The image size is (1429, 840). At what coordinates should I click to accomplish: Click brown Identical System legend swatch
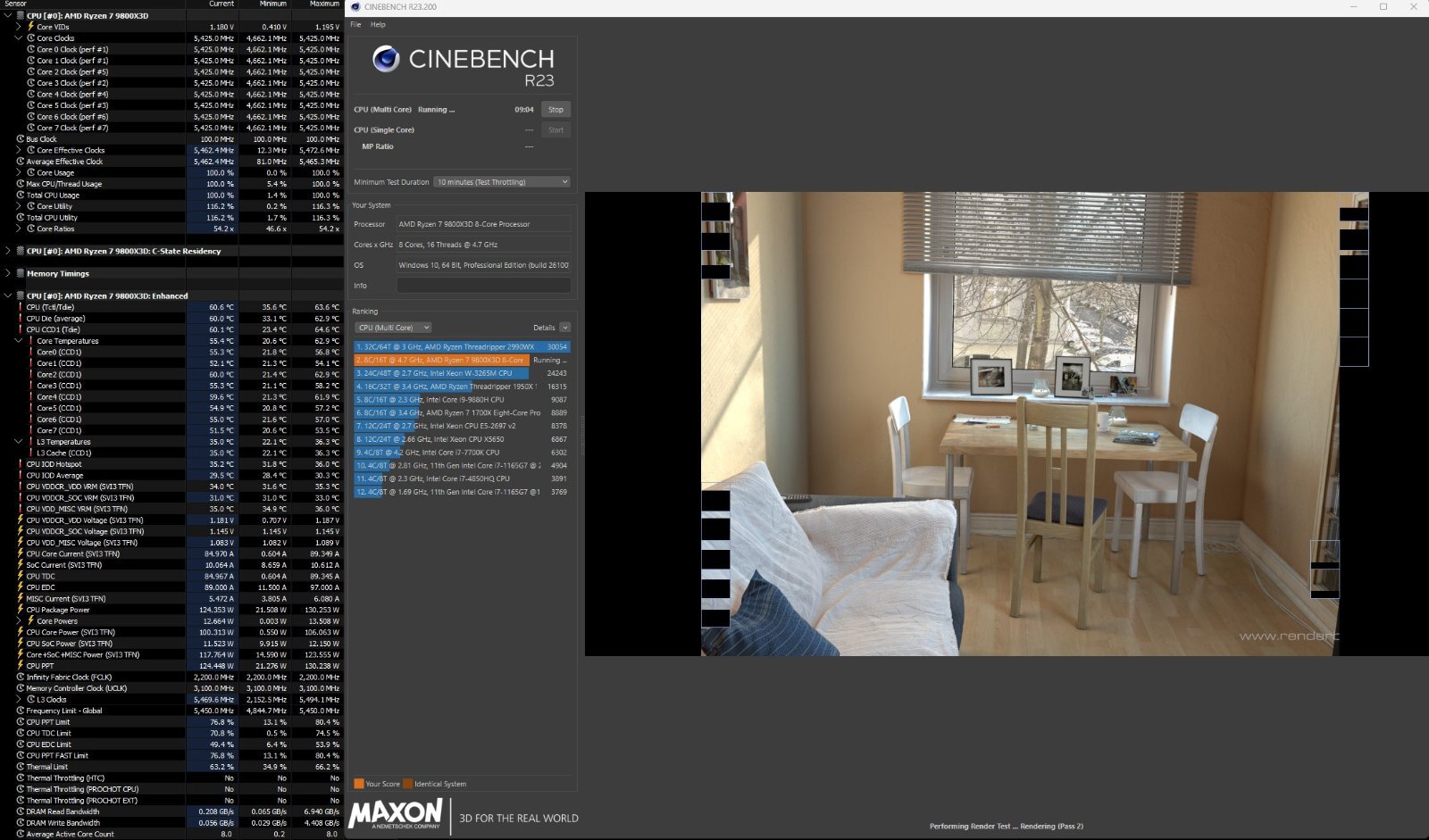coord(407,784)
